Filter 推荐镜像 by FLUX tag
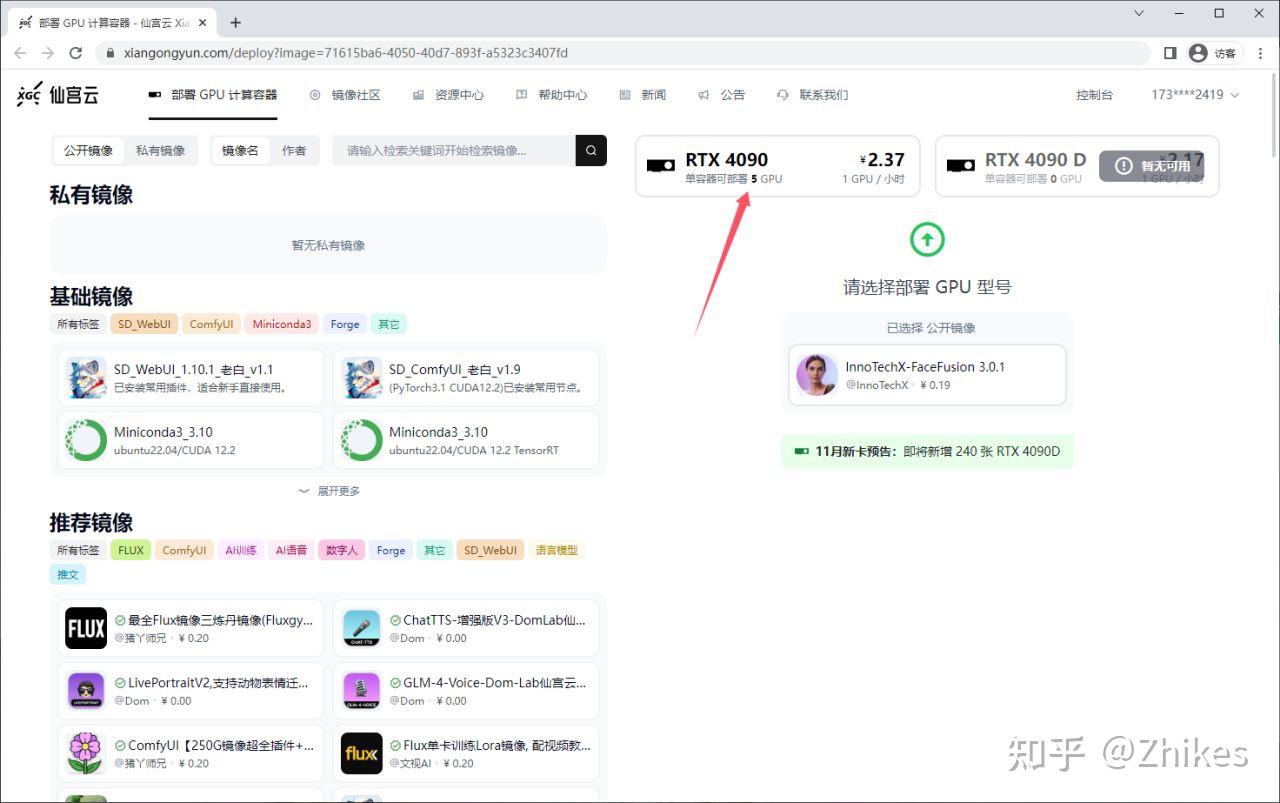The image size is (1280, 803). [x=130, y=550]
